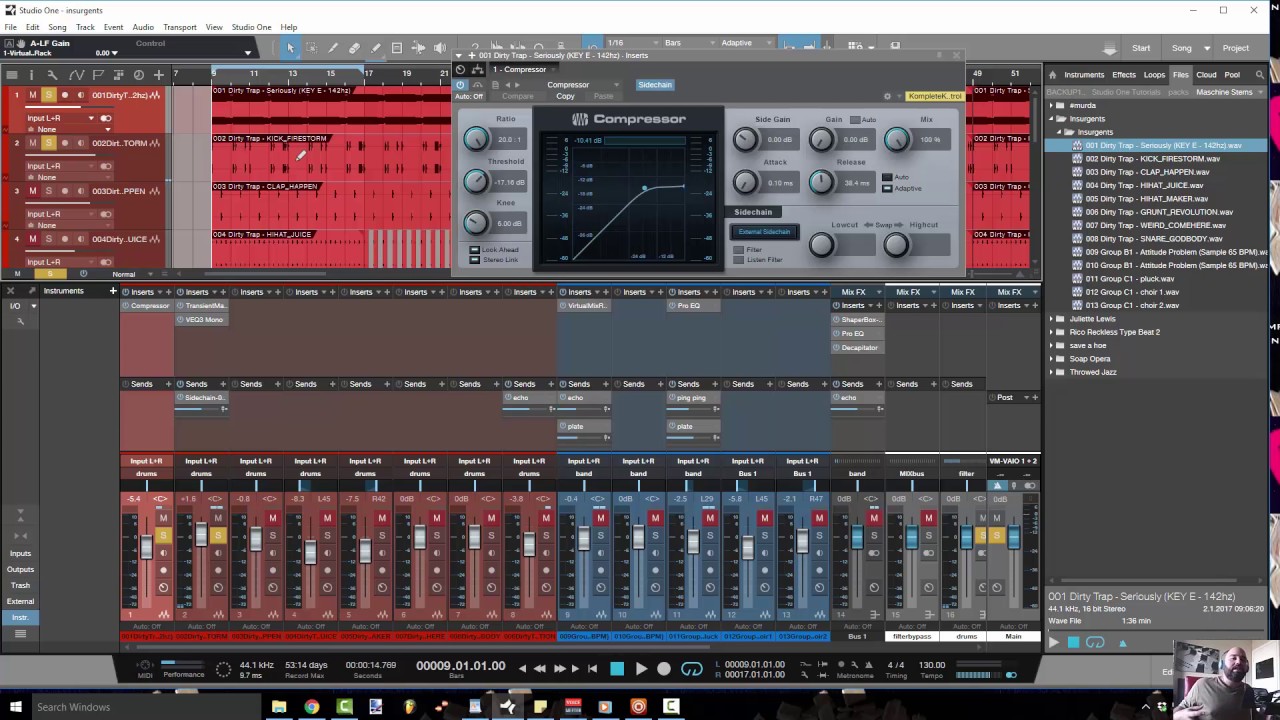Show Outputs in the mixer sidebar
The width and height of the screenshot is (1280, 720).
coord(20,569)
